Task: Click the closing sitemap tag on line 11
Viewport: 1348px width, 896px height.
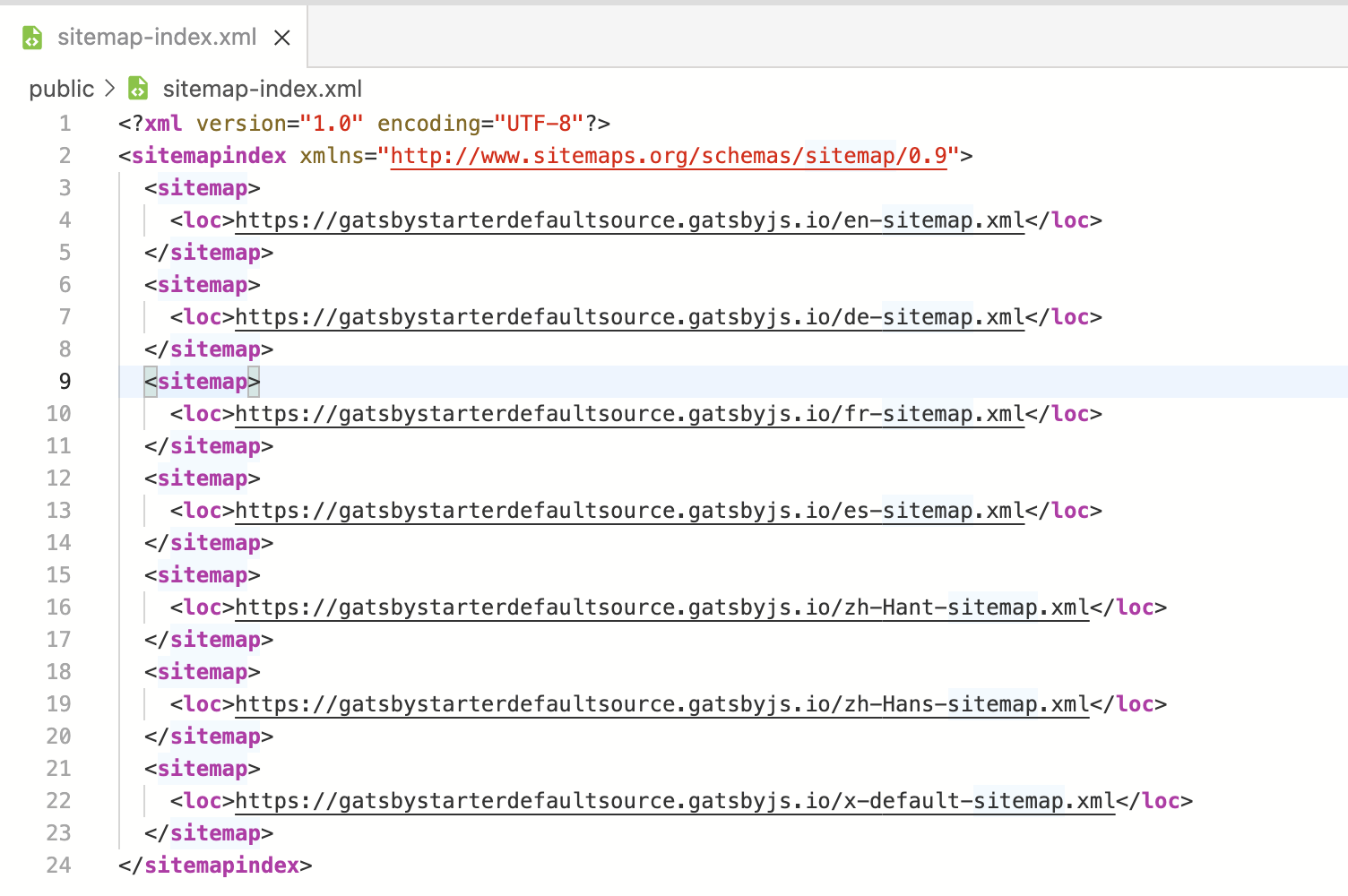Action: [x=209, y=446]
